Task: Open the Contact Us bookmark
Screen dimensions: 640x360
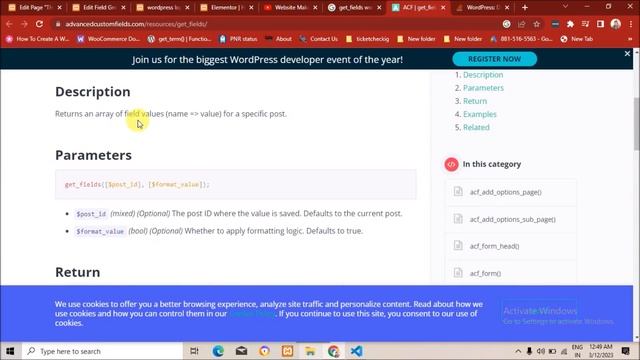Action: click(x=319, y=39)
